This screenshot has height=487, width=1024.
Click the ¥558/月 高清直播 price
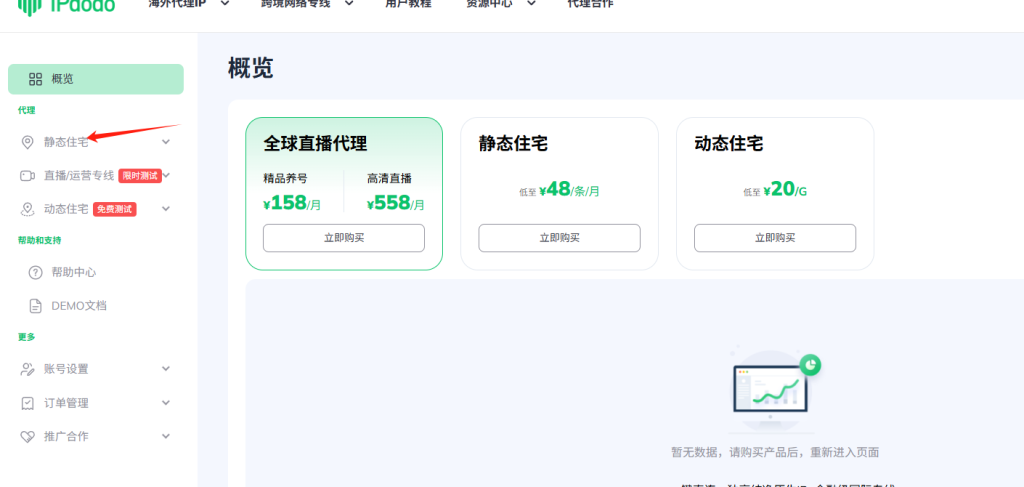pyautogui.click(x=396, y=204)
